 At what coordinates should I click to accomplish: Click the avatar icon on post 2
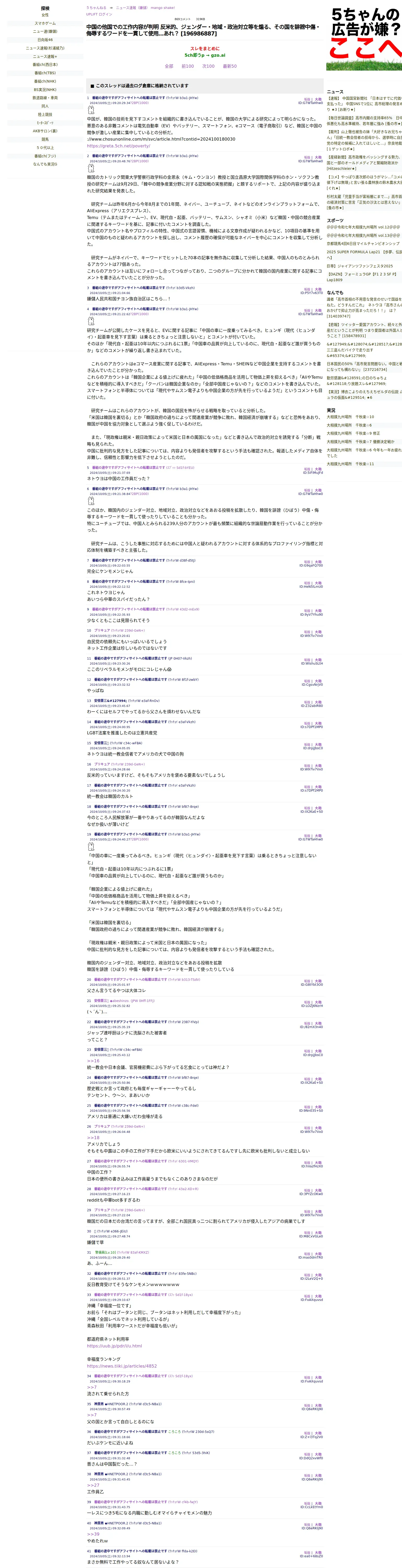click(91, 169)
